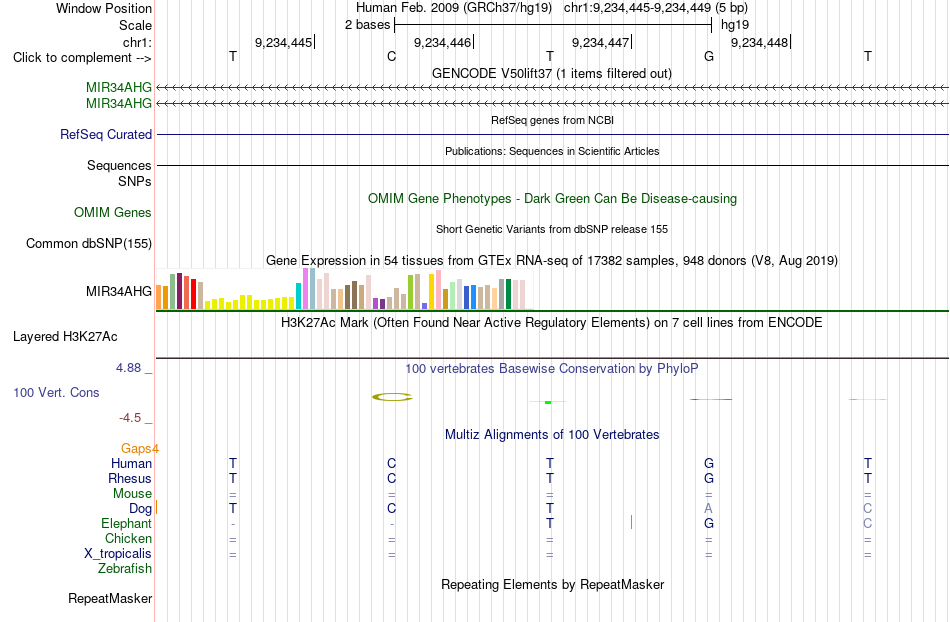The width and height of the screenshot is (950, 622).
Task: Click the dark green bar in GTEx chart
Action: pyautogui.click(x=508, y=294)
